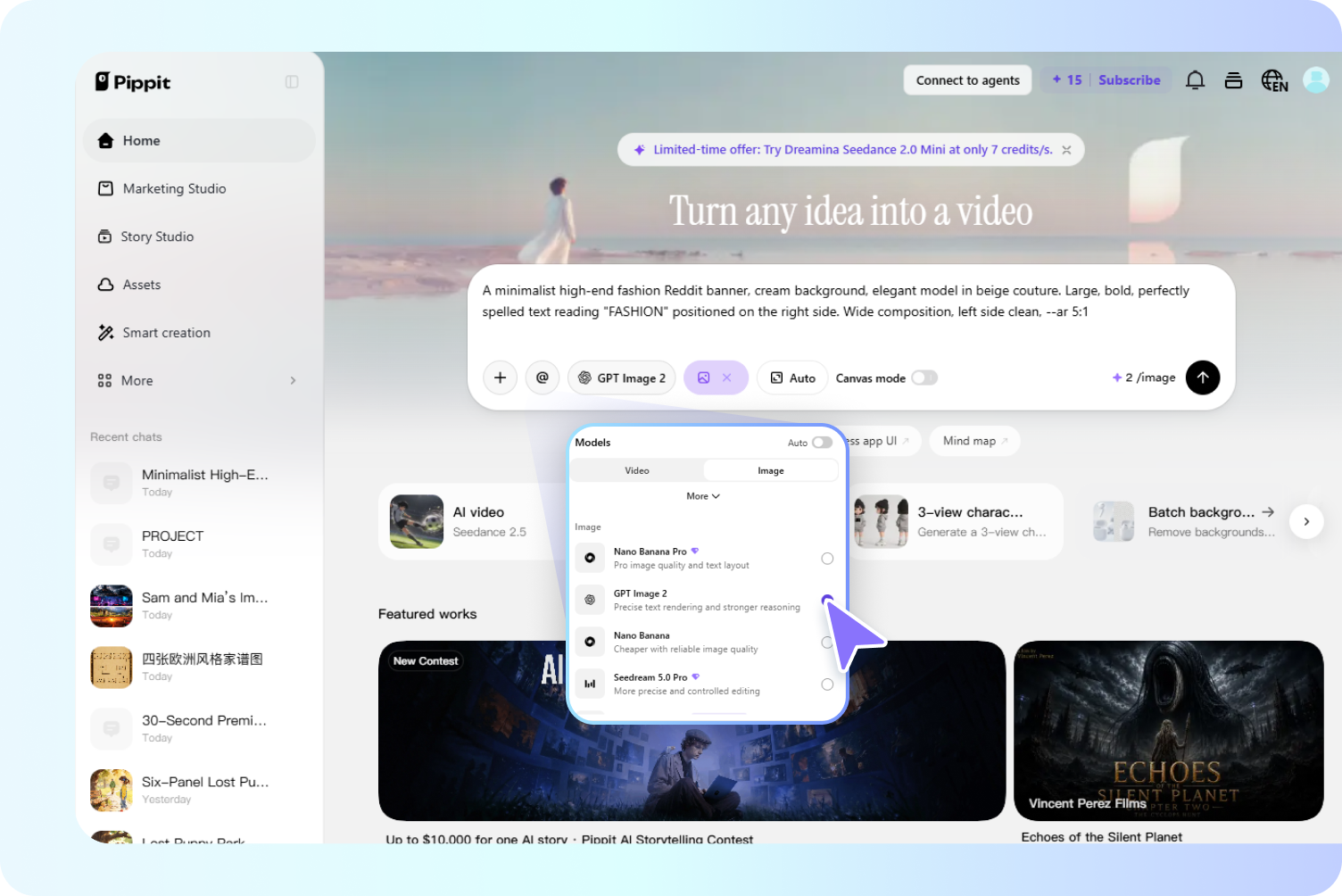Remove the image mode chip with its X

(727, 377)
